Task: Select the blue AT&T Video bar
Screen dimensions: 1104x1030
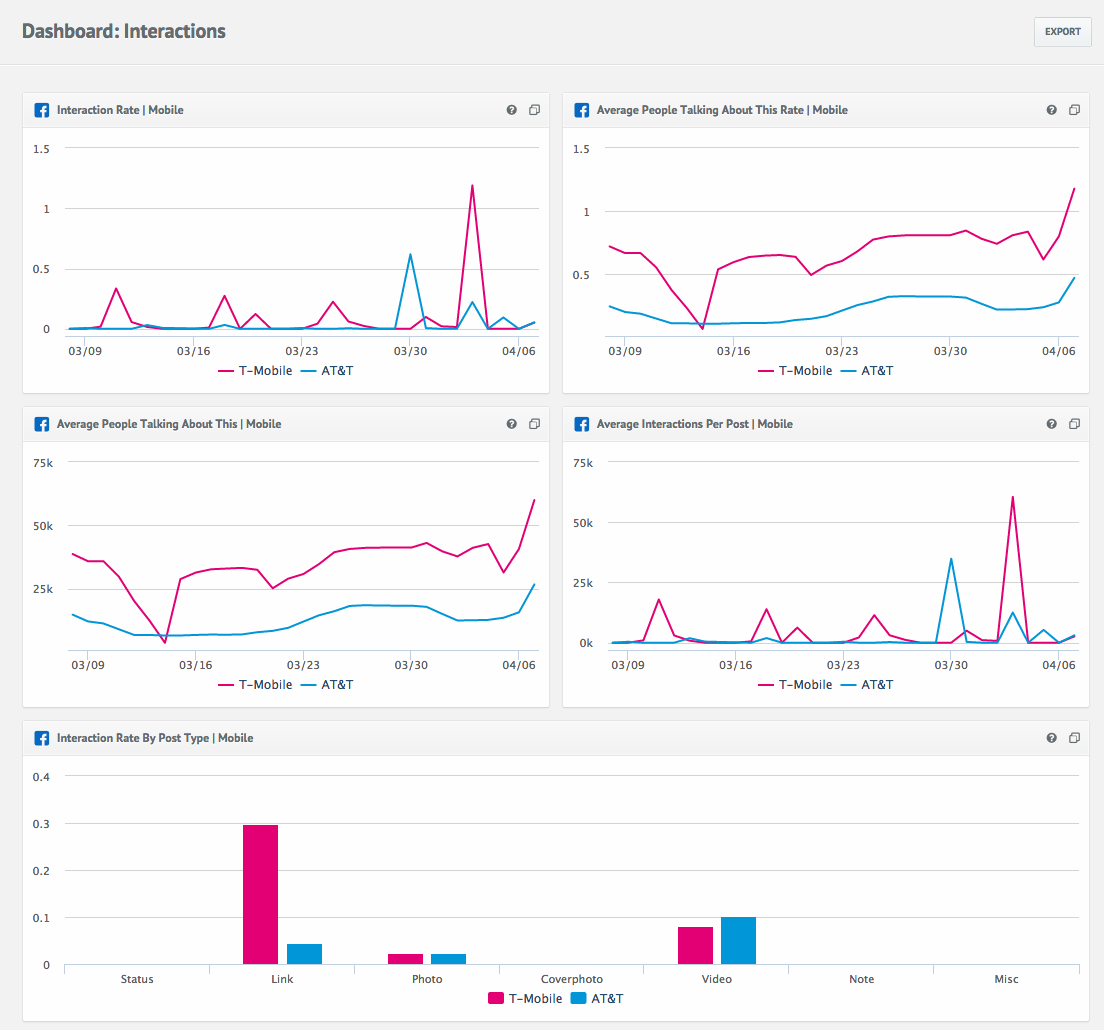Action: 737,940
